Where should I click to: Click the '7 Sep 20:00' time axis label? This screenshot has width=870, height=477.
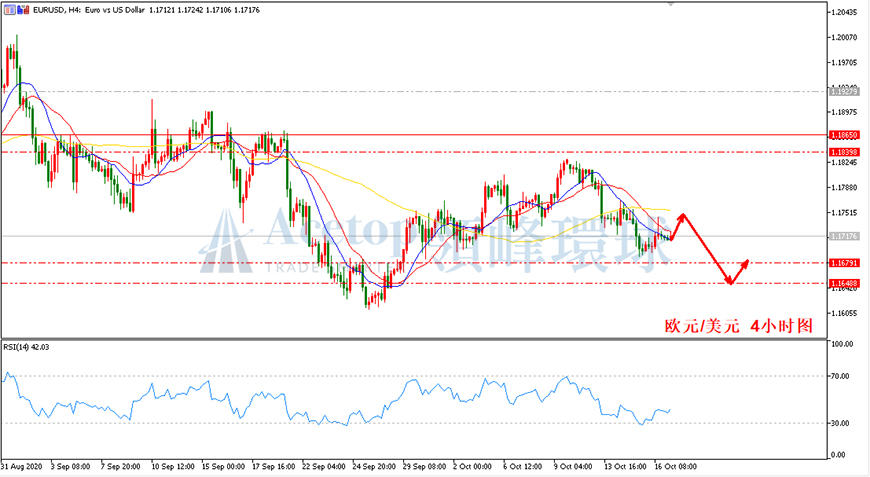(120, 466)
